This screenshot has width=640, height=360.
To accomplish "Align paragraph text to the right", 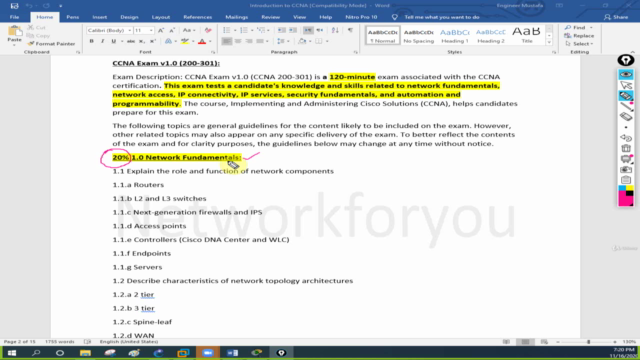I will (x=249, y=41).
